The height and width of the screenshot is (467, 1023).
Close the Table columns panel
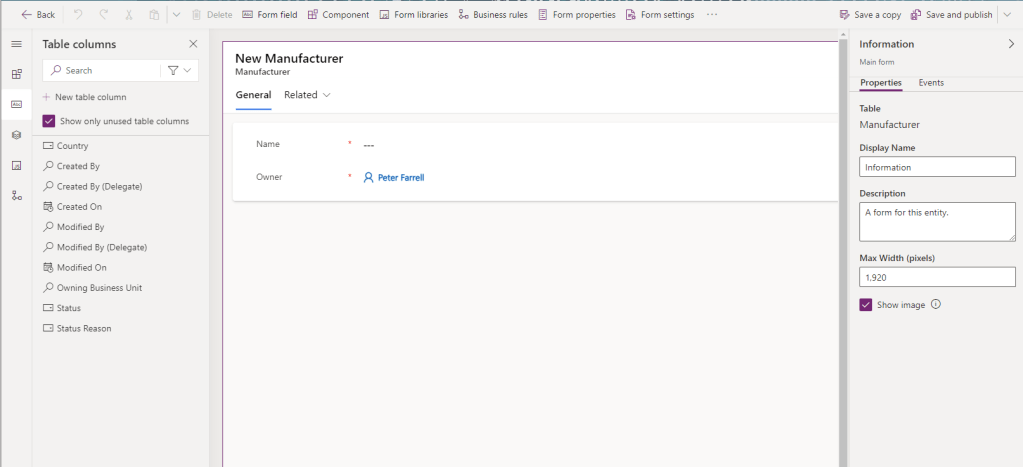(x=193, y=44)
